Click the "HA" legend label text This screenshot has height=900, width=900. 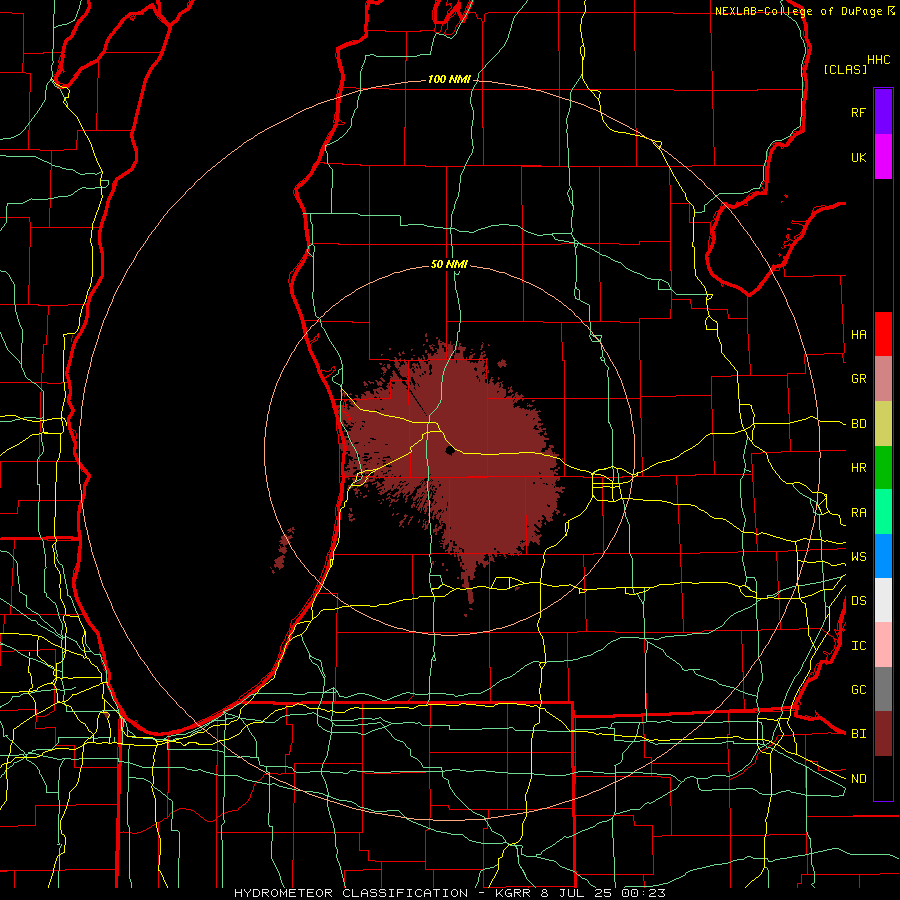858,334
